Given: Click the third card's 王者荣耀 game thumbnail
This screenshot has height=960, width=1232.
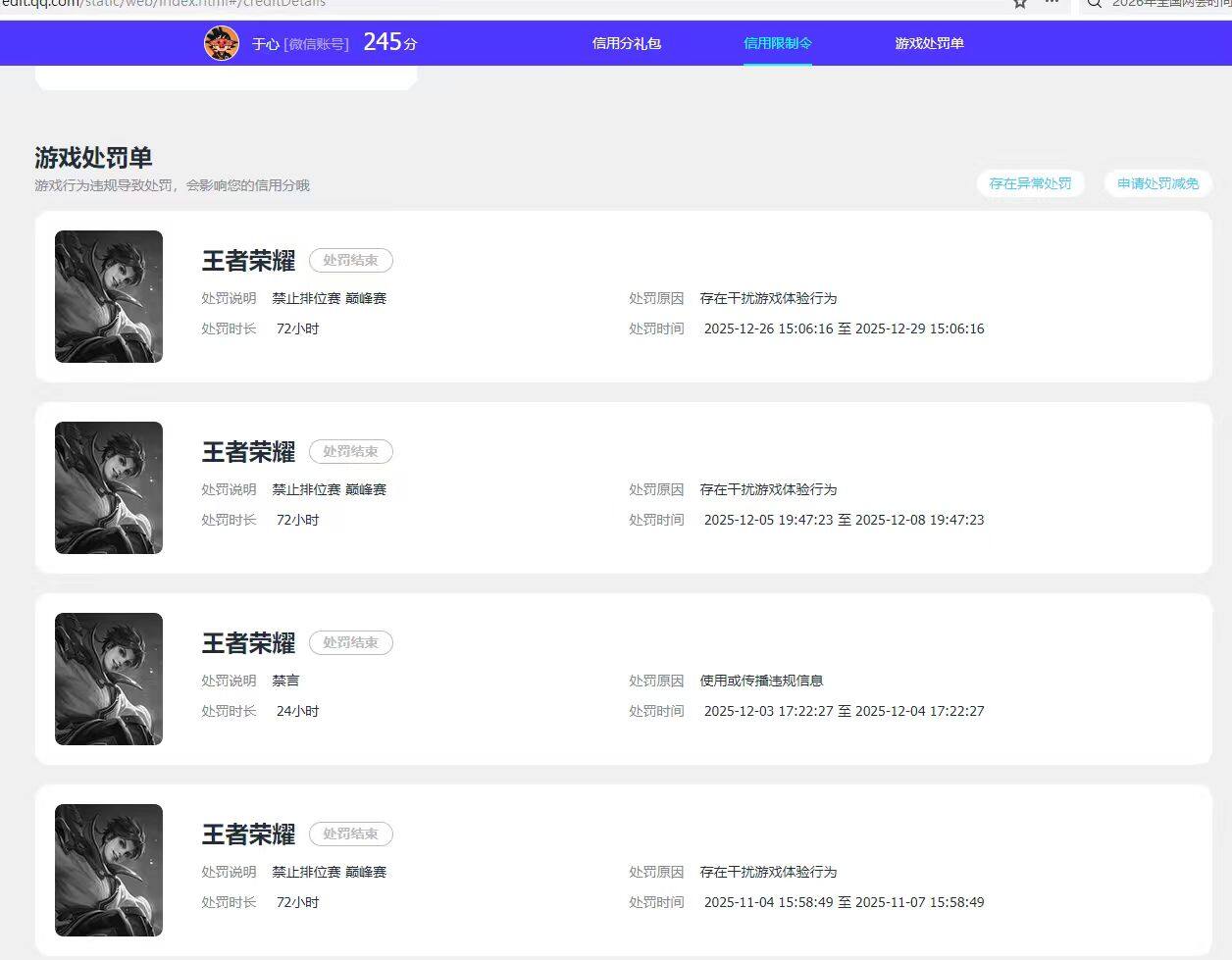Looking at the screenshot, I should (x=109, y=679).
